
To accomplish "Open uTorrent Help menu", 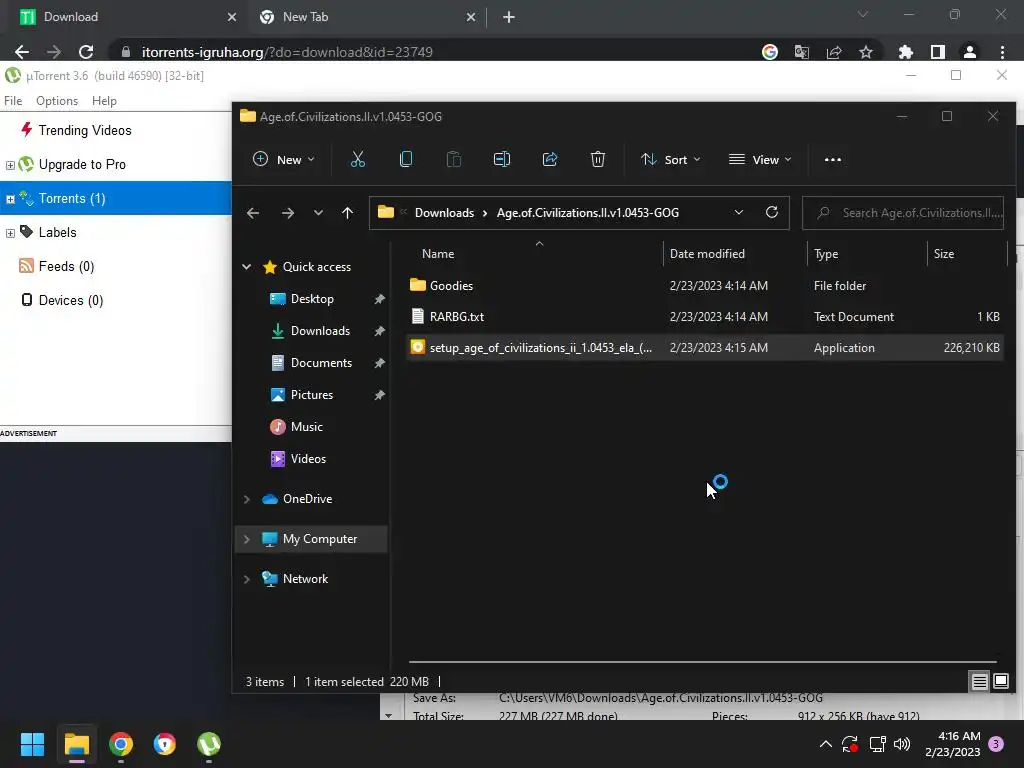I will click(x=104, y=101).
